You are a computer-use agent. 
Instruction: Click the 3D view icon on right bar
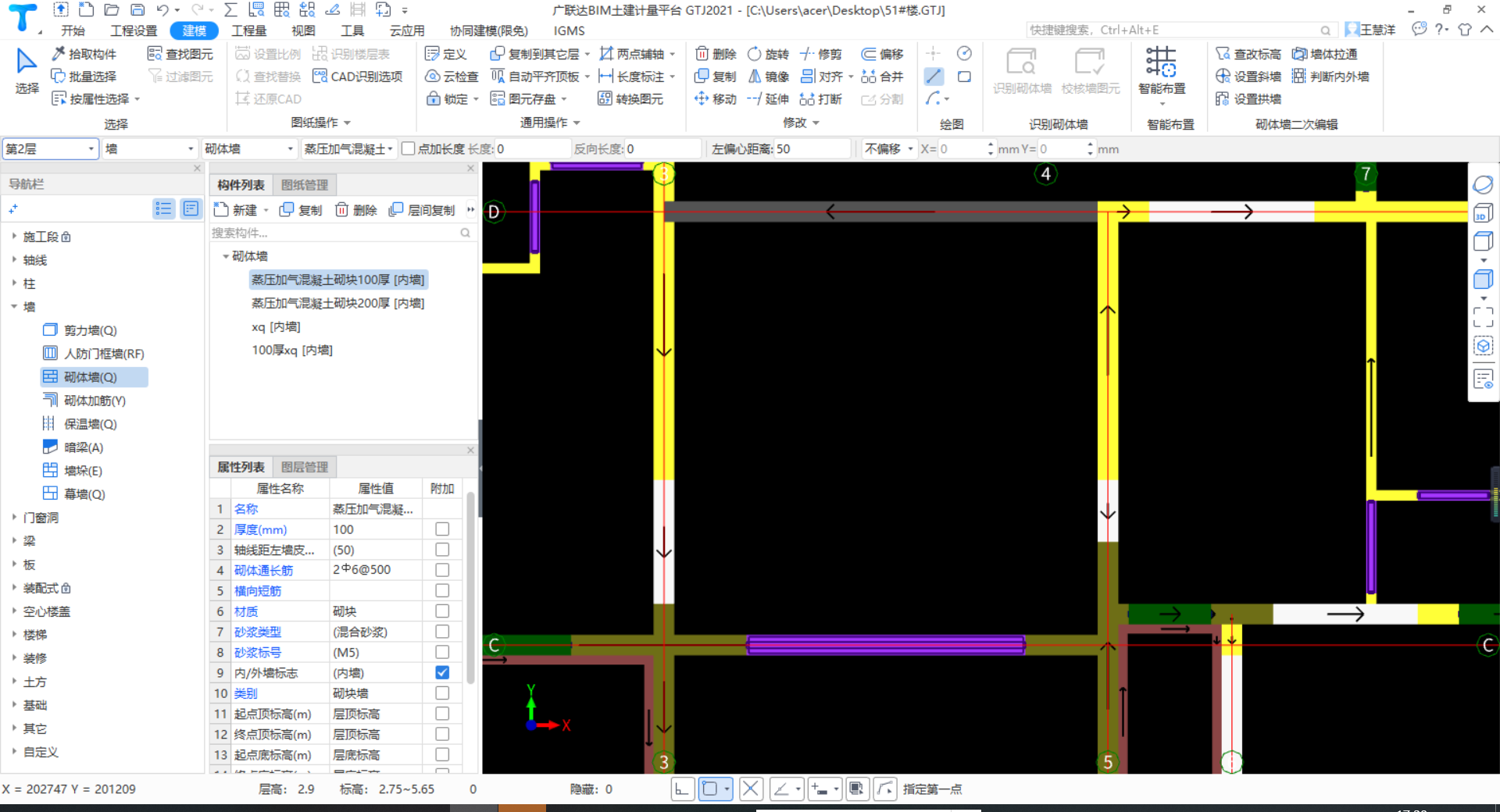pyautogui.click(x=1483, y=214)
